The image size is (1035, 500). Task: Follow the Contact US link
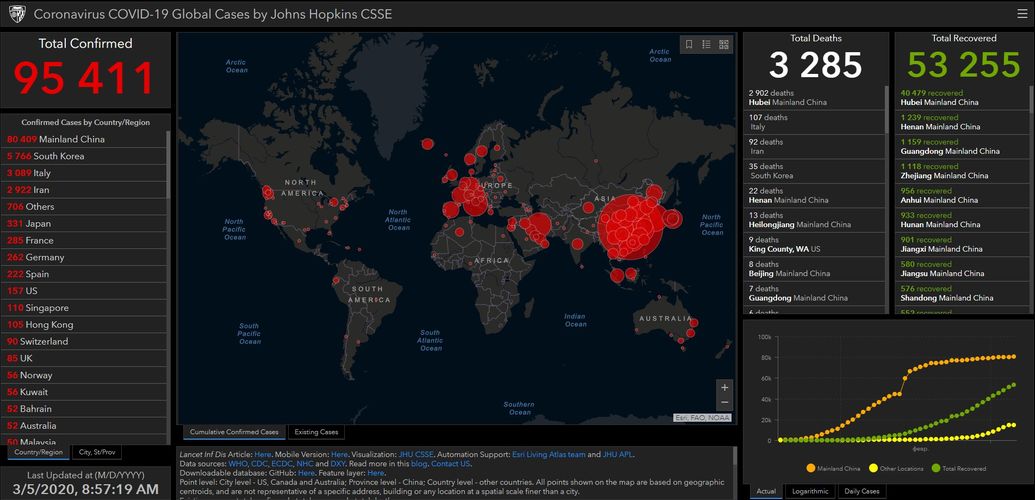[x=451, y=464]
